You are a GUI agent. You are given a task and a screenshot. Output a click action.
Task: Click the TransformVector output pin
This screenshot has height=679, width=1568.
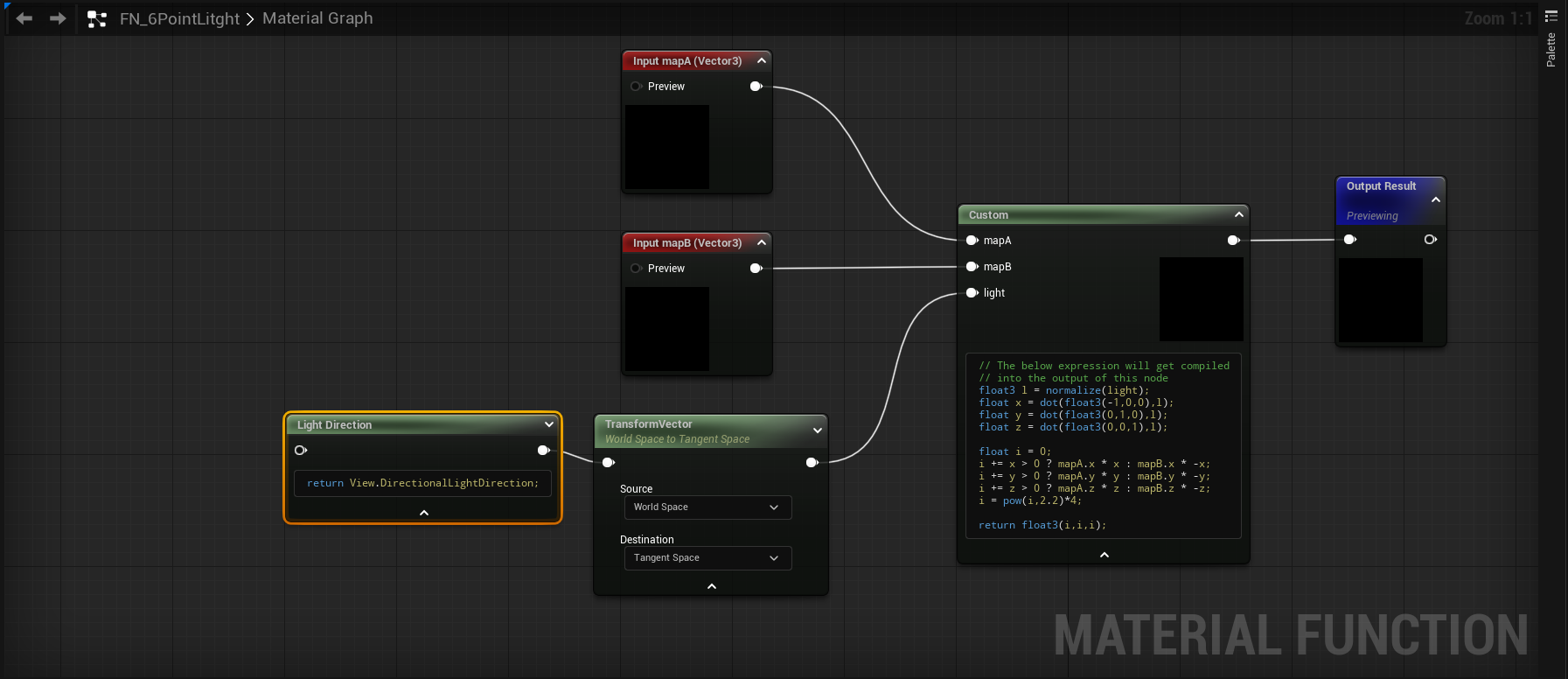click(812, 462)
